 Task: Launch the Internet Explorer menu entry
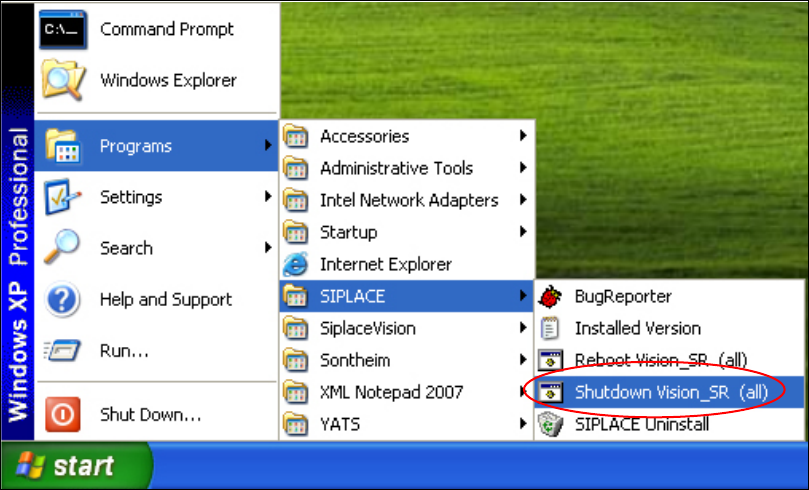[x=406, y=264]
